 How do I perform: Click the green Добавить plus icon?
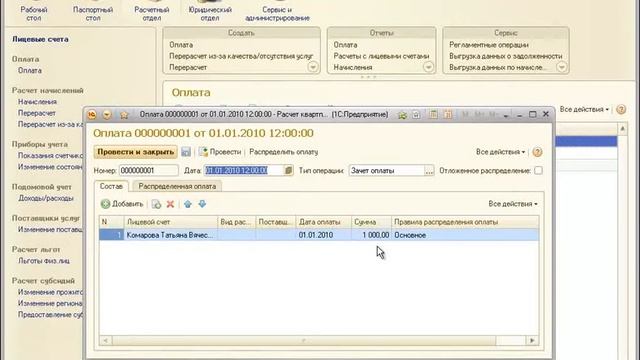[106, 204]
